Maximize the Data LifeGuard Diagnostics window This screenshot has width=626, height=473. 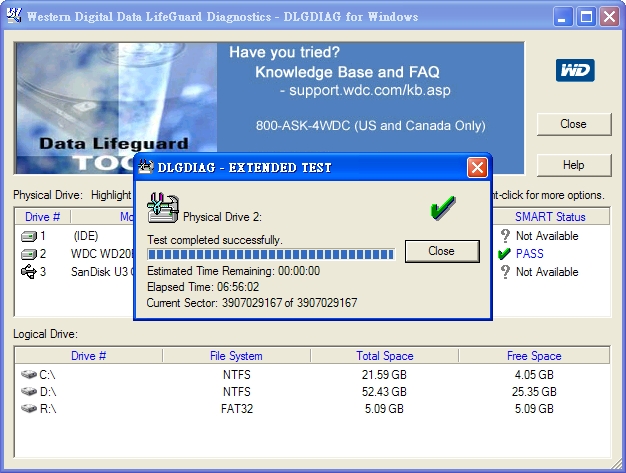[586, 17]
